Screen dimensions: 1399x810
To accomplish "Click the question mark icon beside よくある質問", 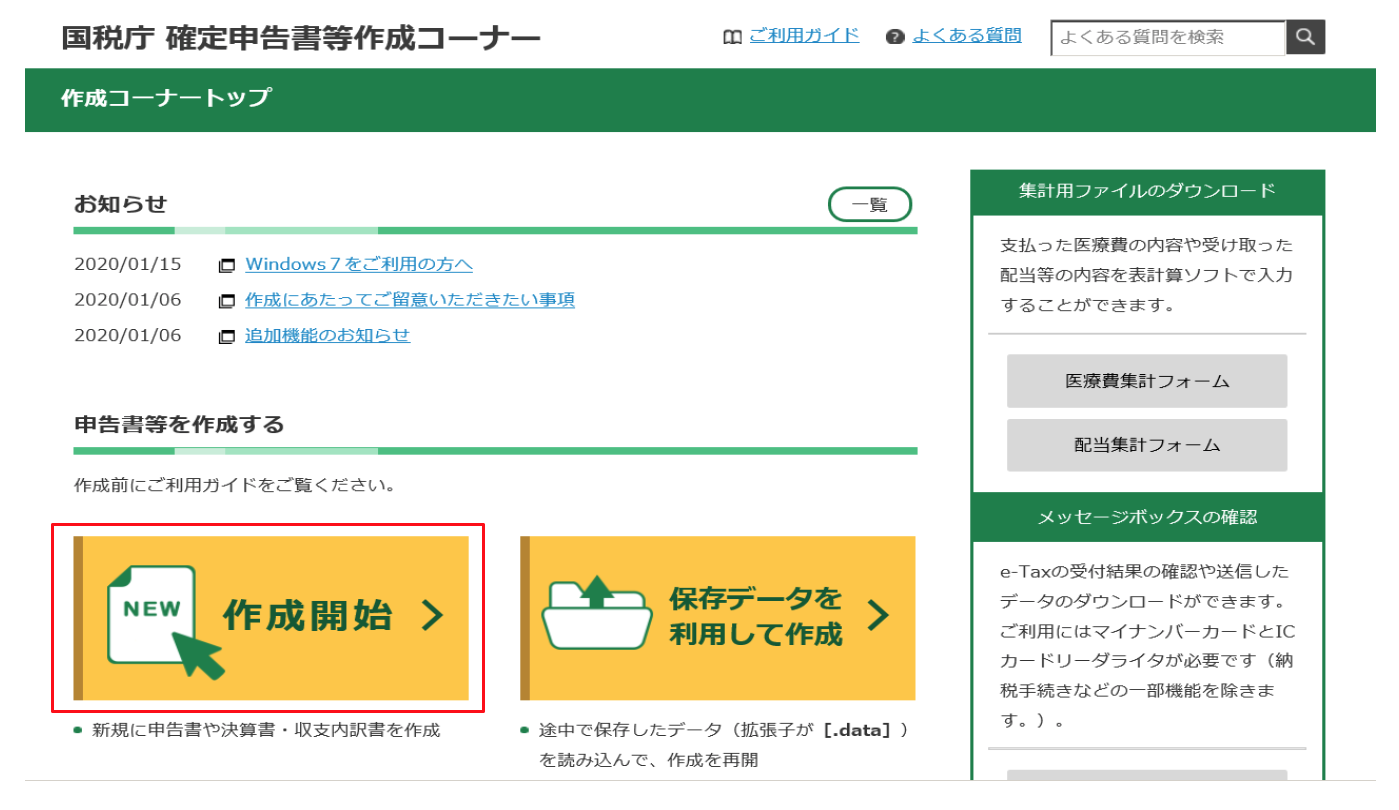I will [895, 37].
